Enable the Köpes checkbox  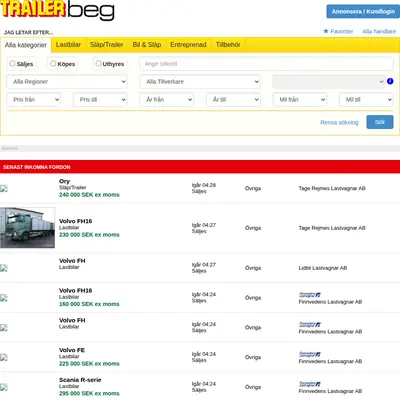pyautogui.click(x=53, y=63)
